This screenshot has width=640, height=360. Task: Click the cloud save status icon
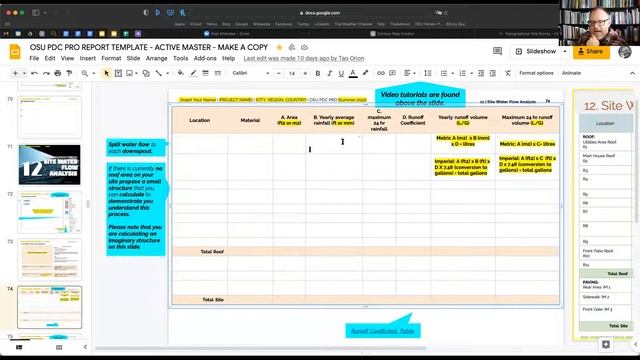click(304, 47)
